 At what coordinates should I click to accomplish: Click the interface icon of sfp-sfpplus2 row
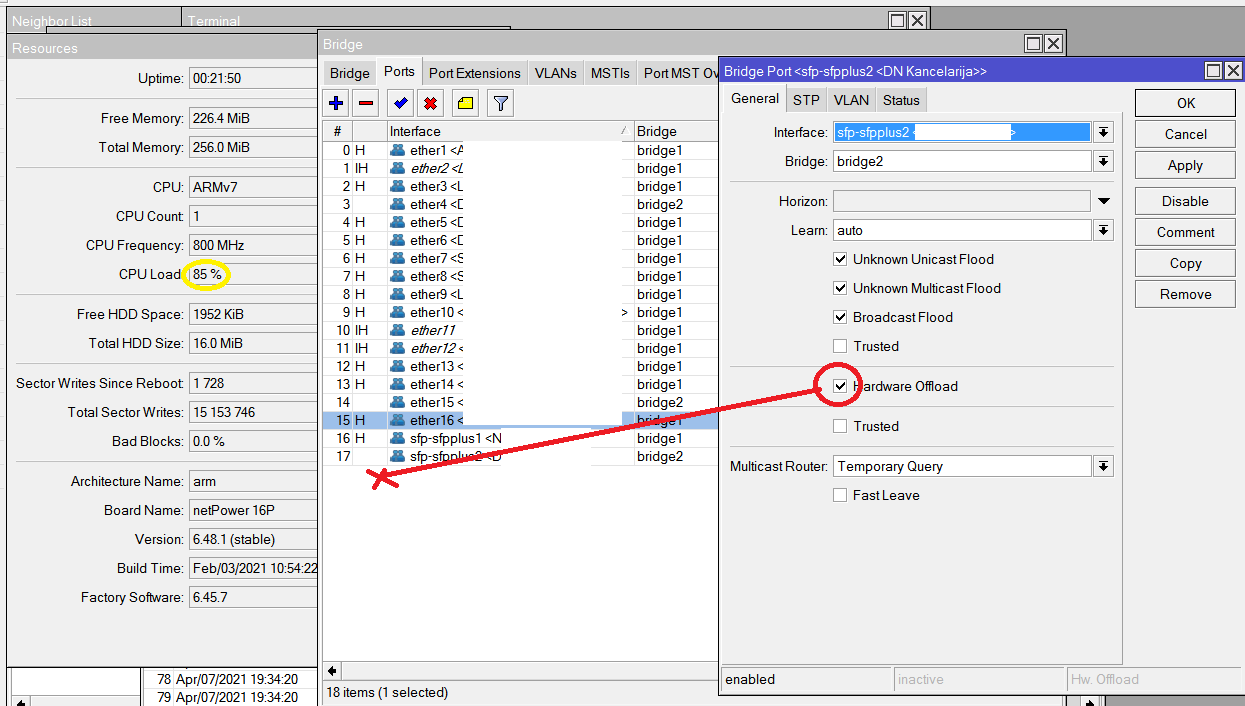398,456
